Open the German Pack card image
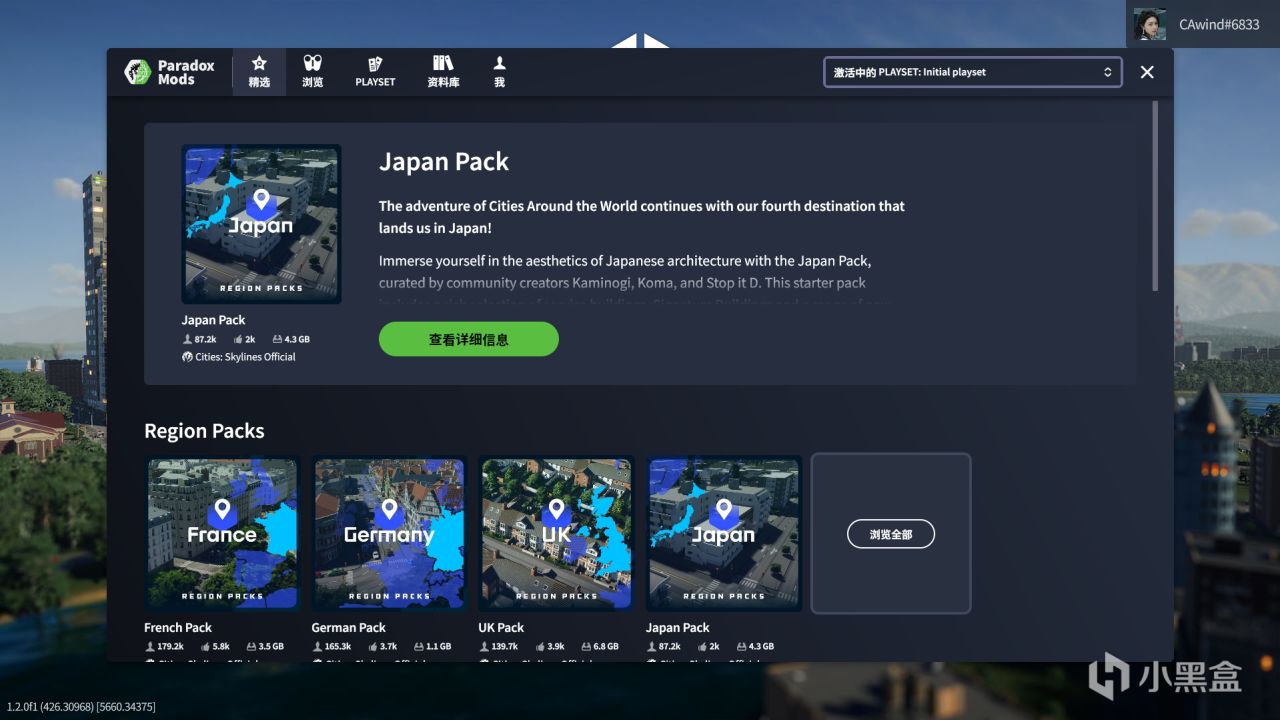This screenshot has width=1280, height=720. point(389,533)
